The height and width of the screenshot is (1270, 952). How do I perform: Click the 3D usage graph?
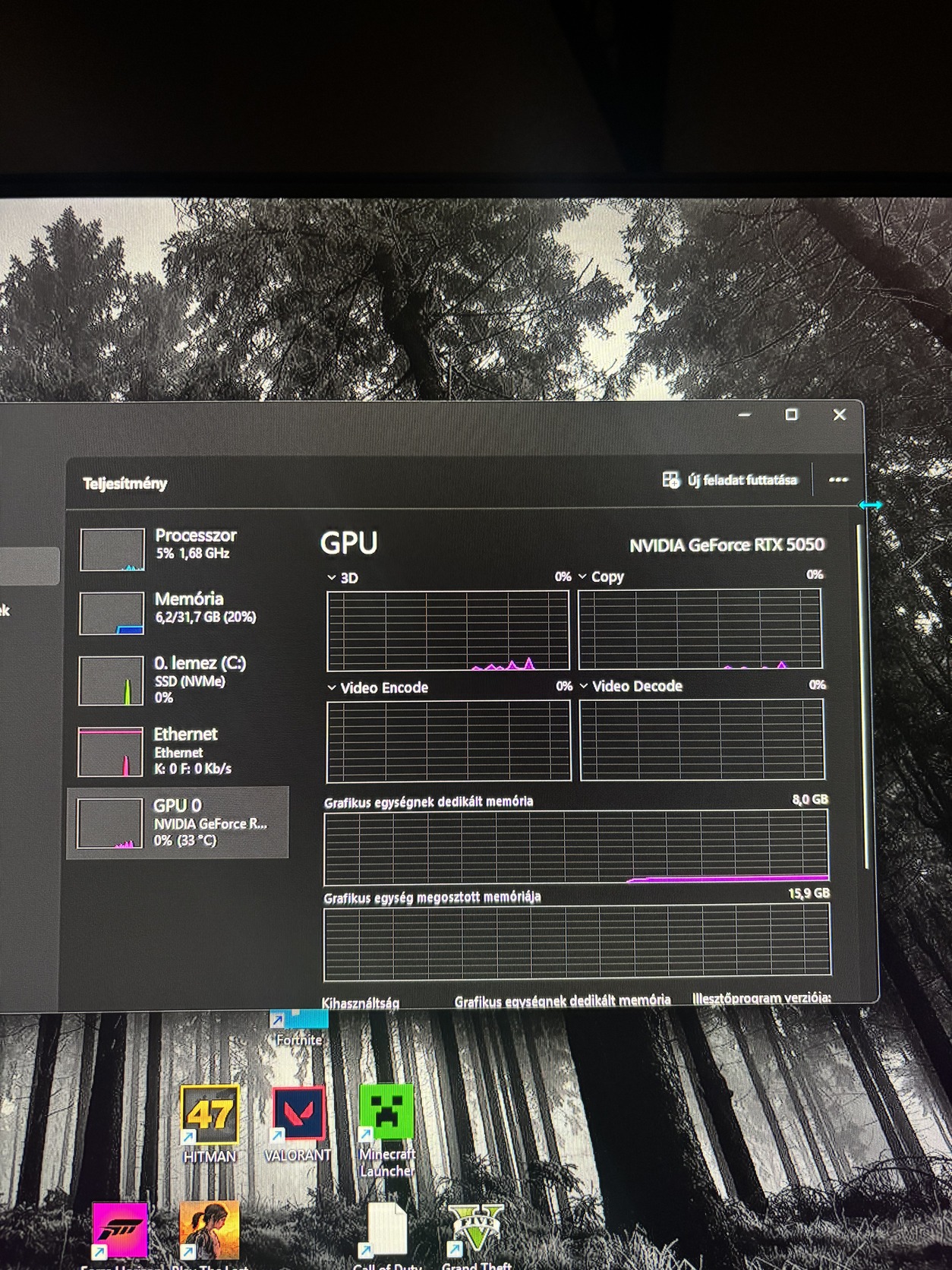coord(448,630)
